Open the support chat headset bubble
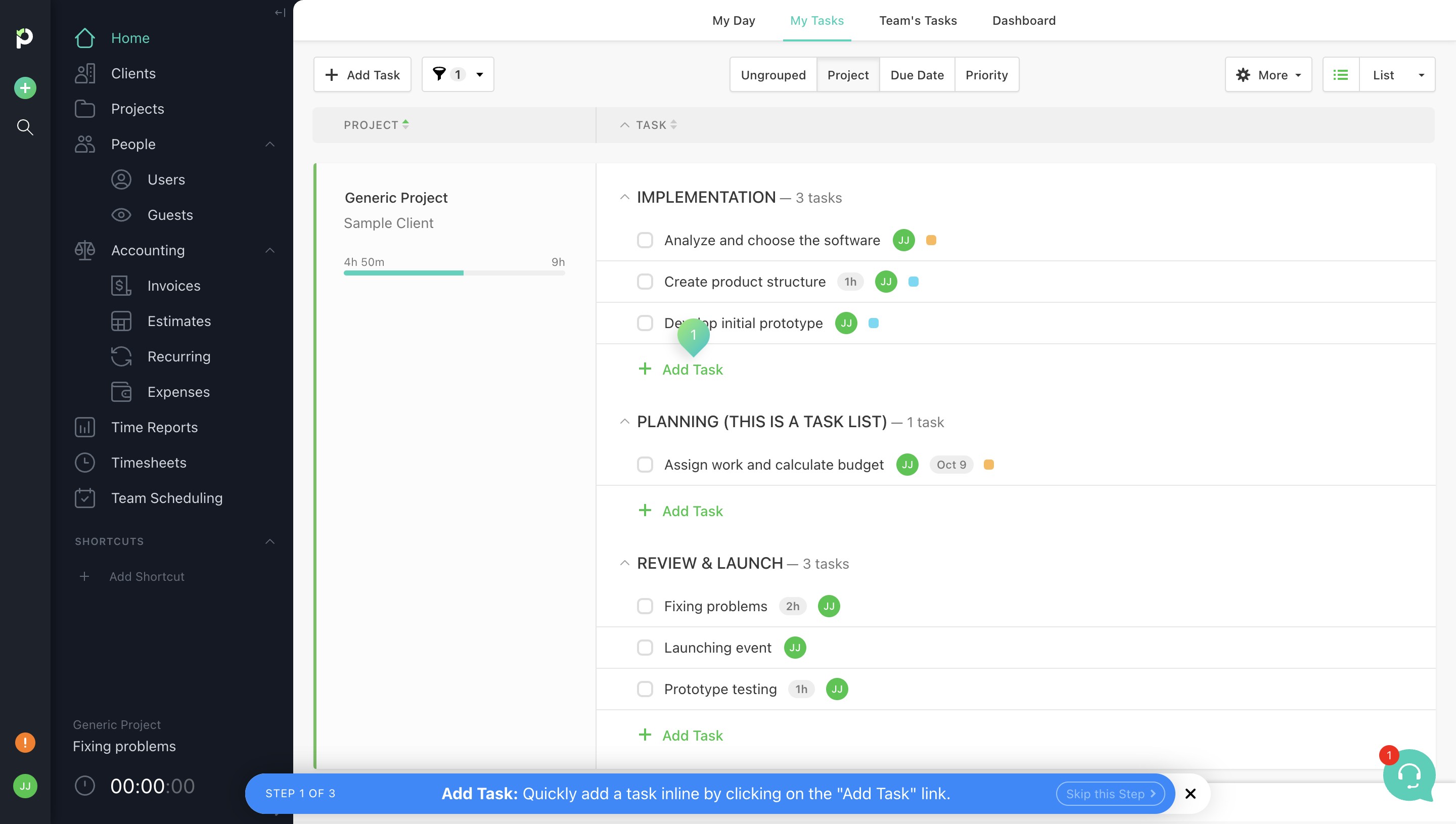 pyautogui.click(x=1408, y=775)
